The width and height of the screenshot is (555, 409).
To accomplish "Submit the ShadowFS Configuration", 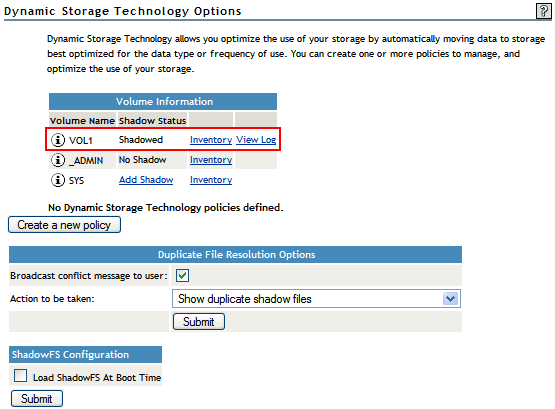I will point(37,399).
